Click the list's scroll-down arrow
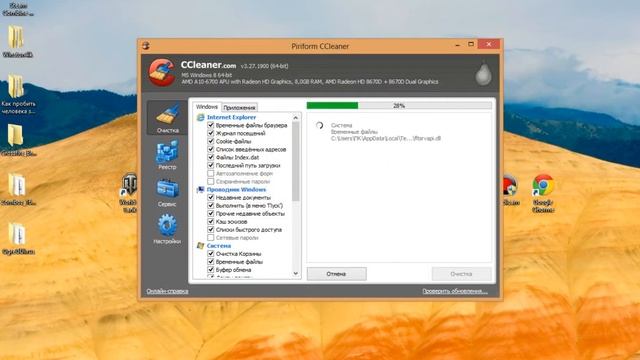Image resolution: width=640 pixels, height=360 pixels. [296, 273]
